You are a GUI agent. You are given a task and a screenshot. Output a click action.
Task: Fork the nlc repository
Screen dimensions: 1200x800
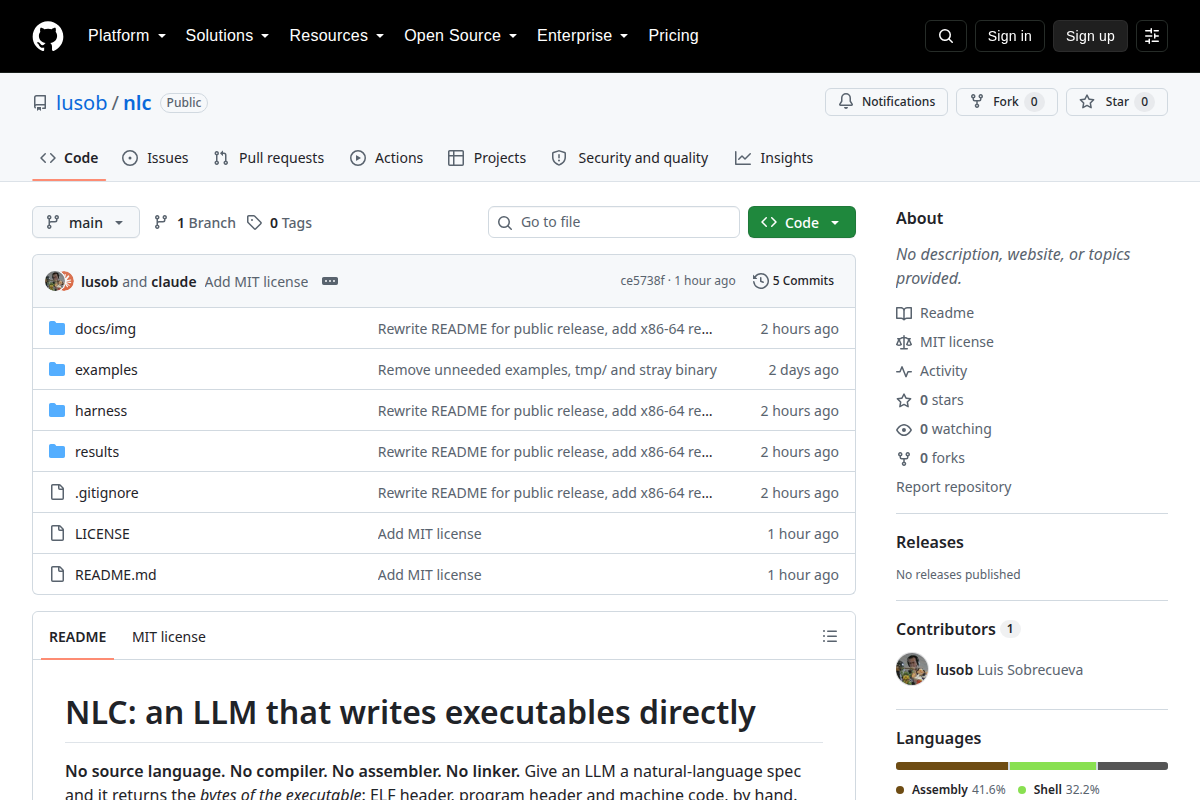tap(1006, 102)
